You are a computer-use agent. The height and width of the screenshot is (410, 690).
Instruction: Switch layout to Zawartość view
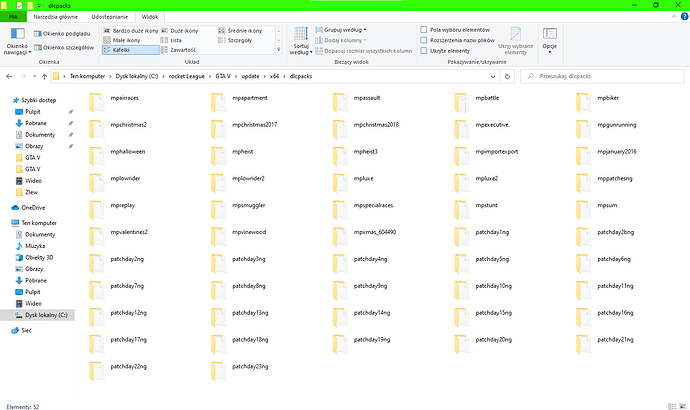click(x=178, y=50)
